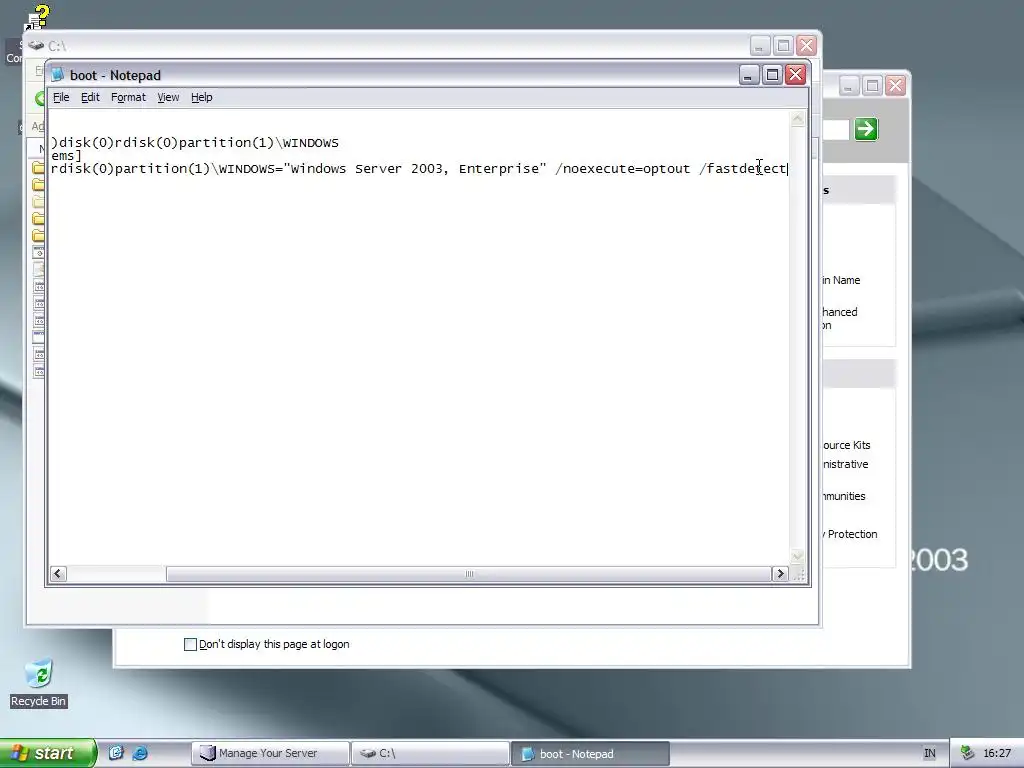
Task: Close the C:\ Explorer window
Action: pyautogui.click(x=807, y=46)
